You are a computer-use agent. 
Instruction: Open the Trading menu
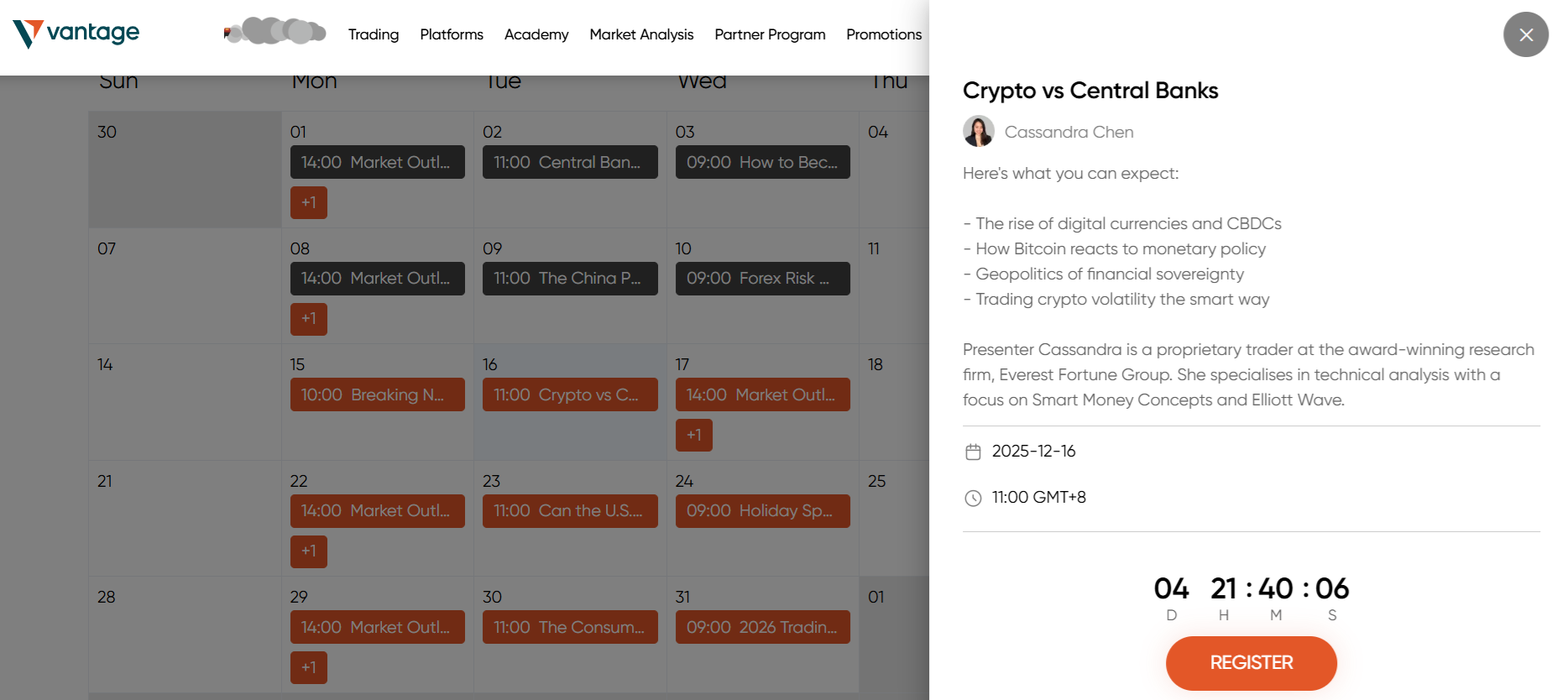[x=374, y=34]
